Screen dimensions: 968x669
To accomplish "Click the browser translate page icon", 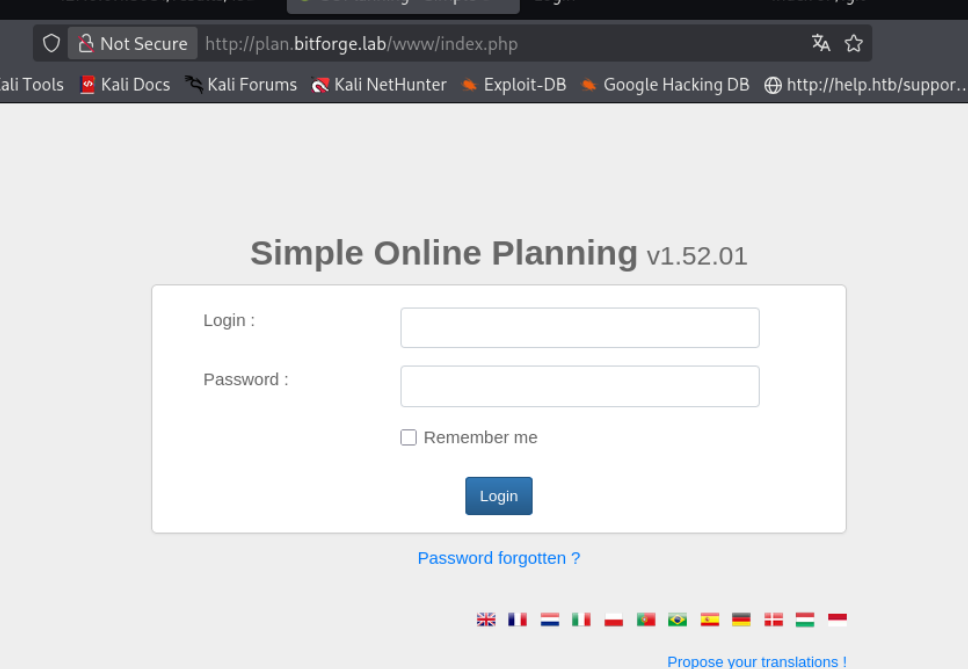I will tap(821, 43).
